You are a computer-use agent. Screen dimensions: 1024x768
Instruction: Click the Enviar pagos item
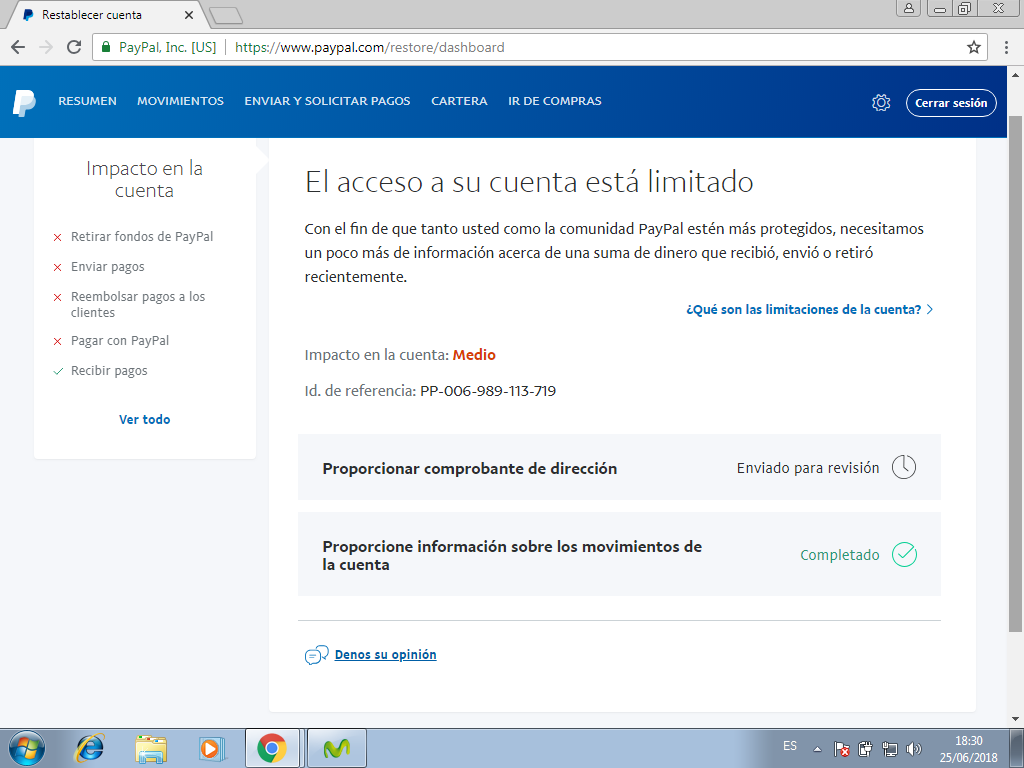pos(108,266)
